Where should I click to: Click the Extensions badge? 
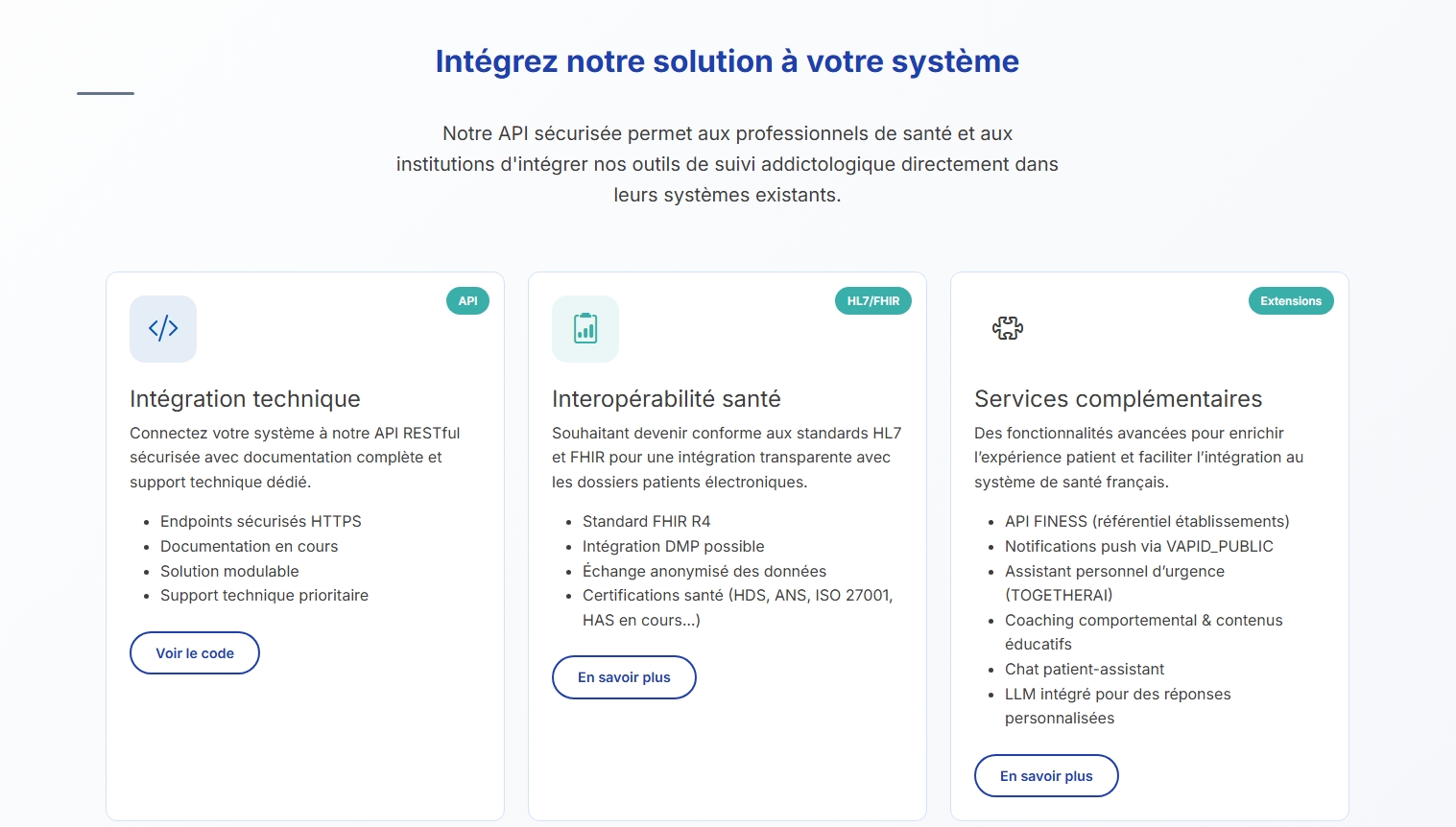point(1290,301)
